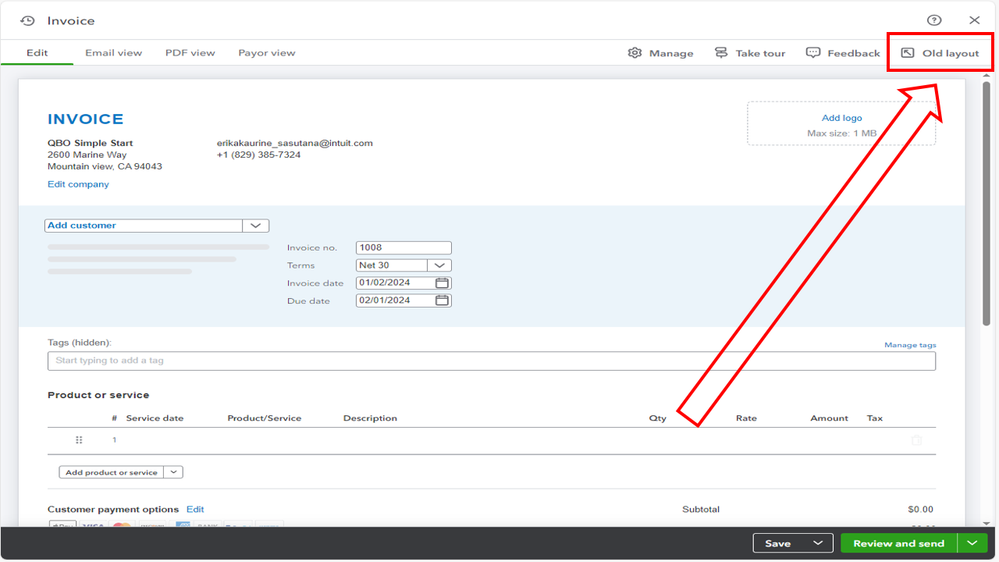Click into the Add customer field

[x=143, y=226]
